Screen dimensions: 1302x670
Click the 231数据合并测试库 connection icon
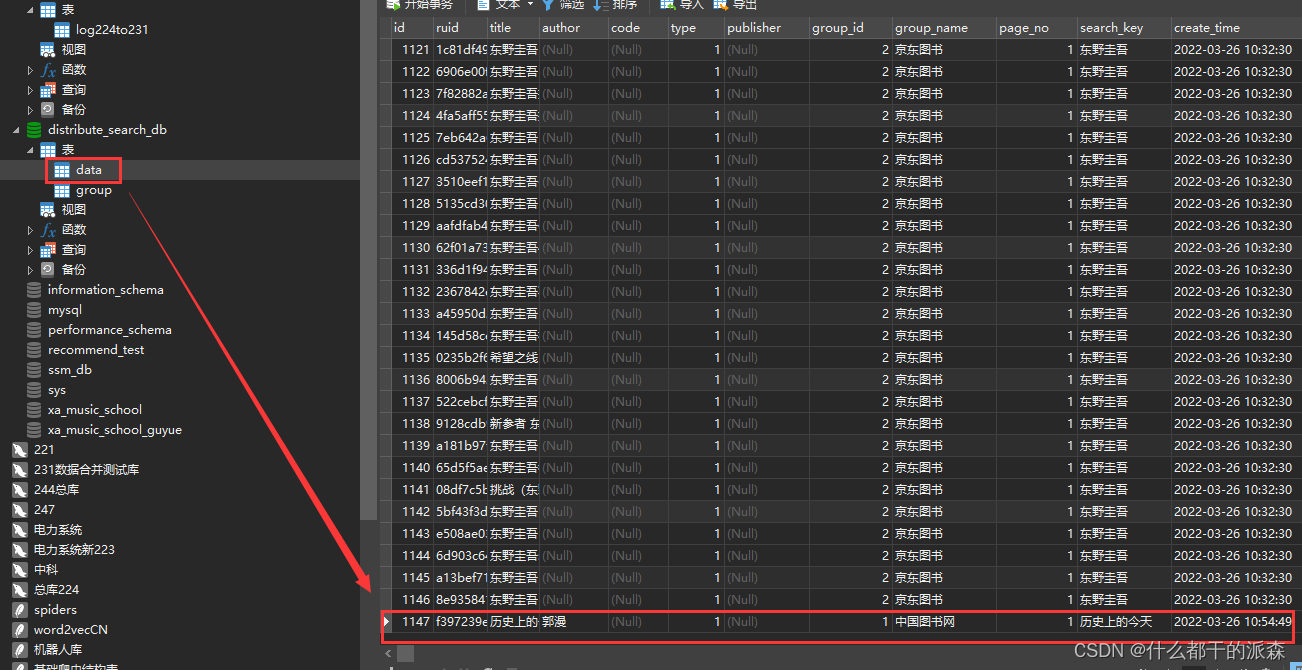(x=19, y=470)
